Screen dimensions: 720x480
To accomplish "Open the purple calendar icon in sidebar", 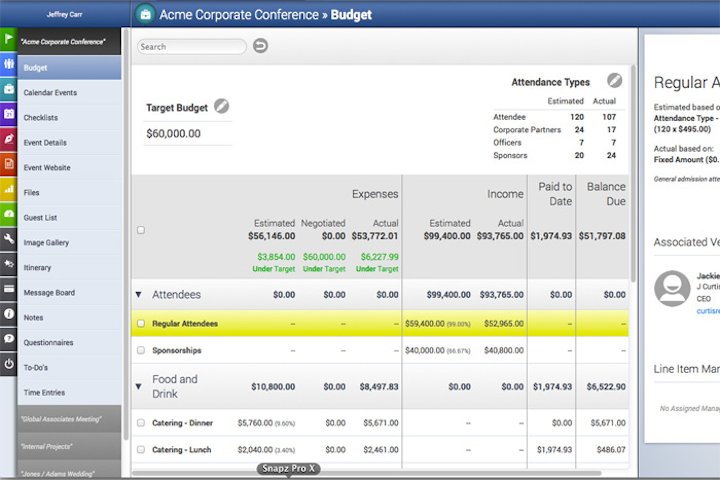I will point(8,114).
